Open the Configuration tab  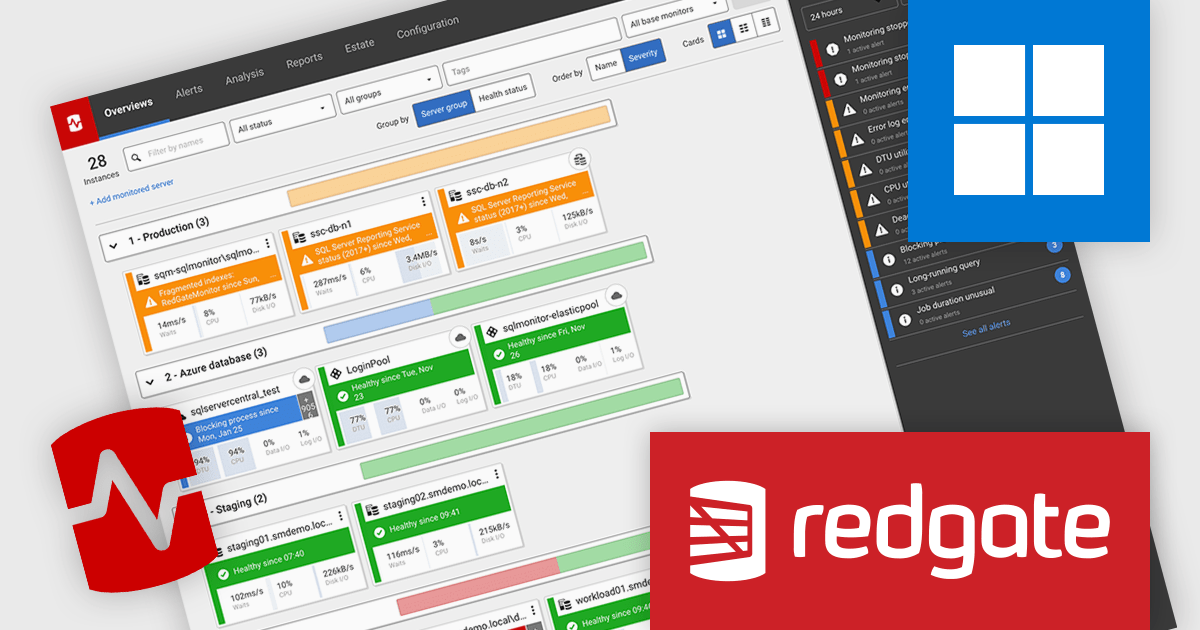(428, 27)
